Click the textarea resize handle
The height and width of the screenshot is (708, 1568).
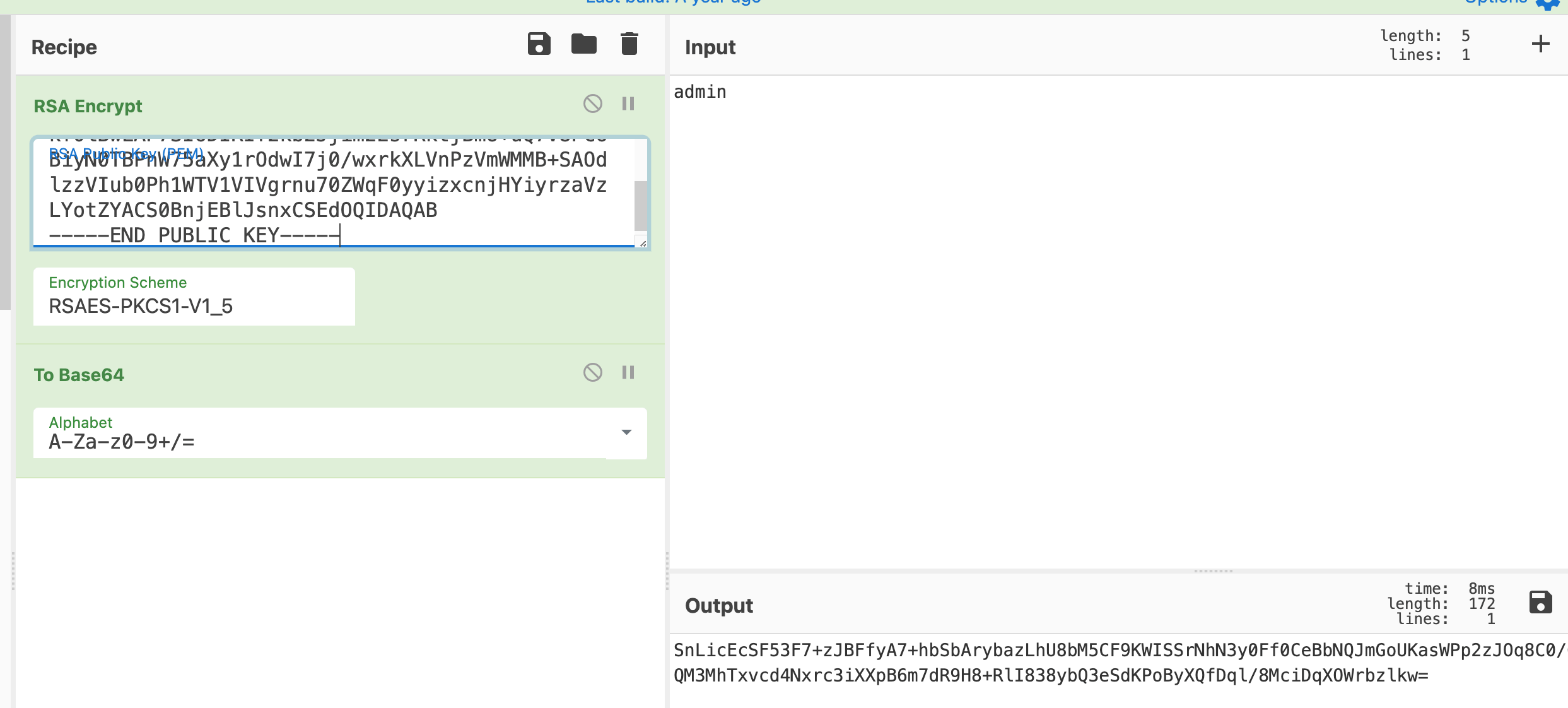tap(643, 243)
